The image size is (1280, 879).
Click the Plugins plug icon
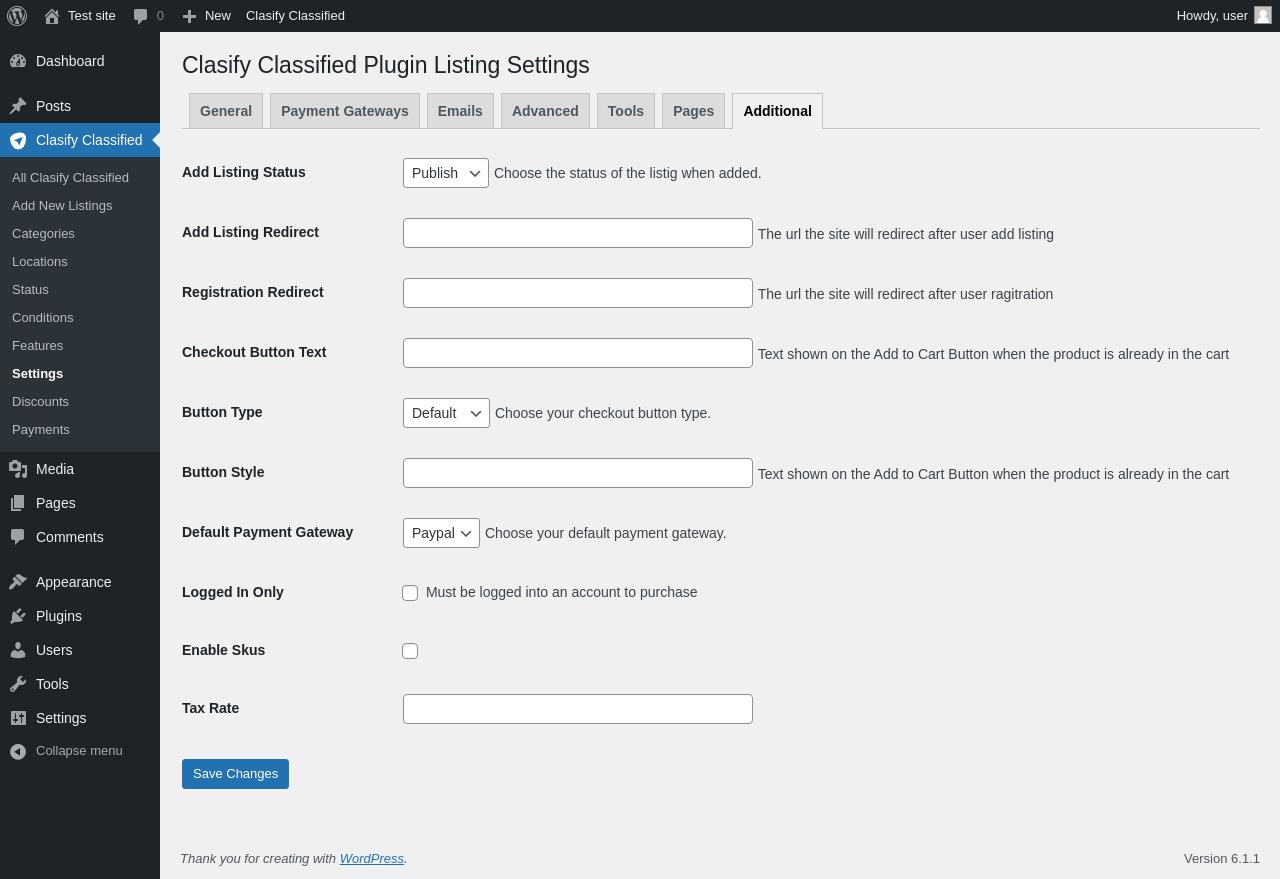18,616
